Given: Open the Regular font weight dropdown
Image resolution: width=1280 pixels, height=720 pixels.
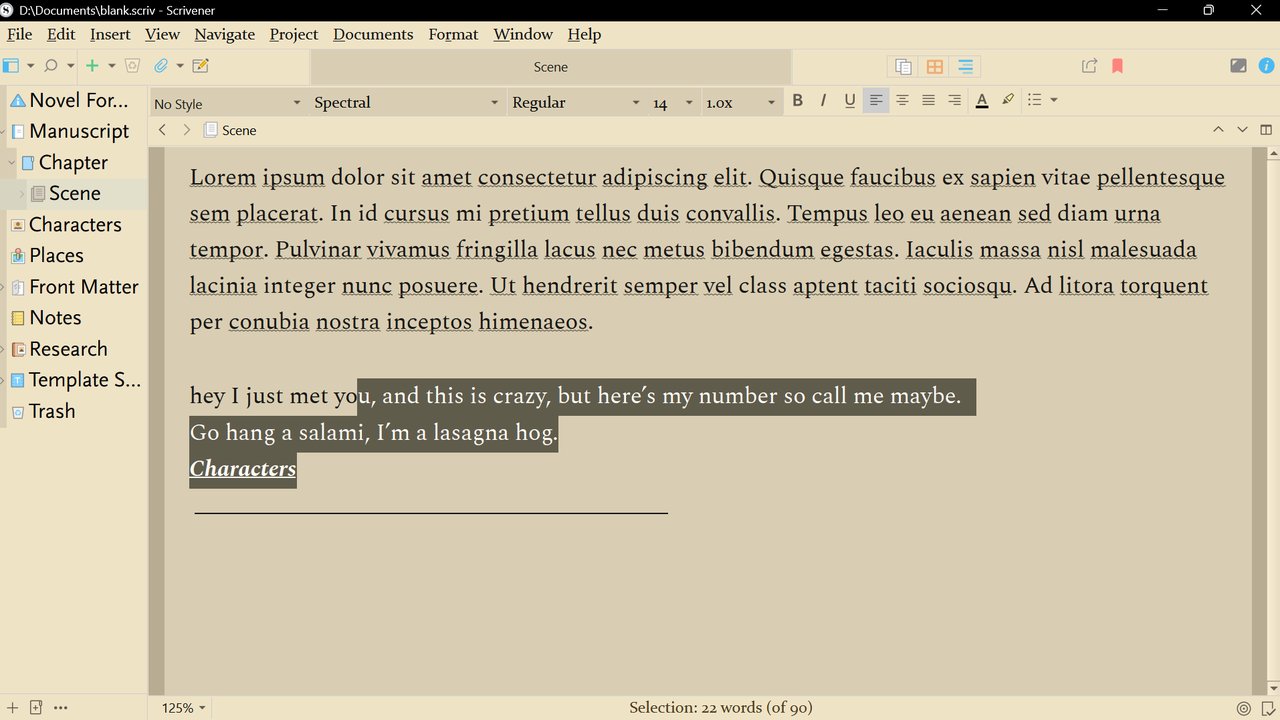Looking at the screenshot, I should [576, 103].
